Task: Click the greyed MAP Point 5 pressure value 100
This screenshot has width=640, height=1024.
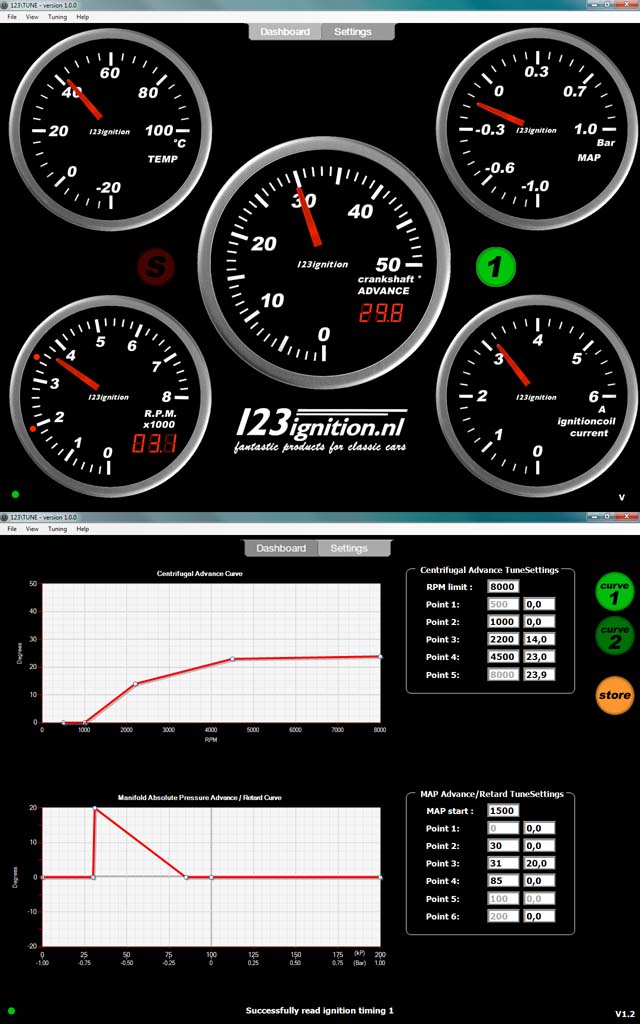Action: (x=504, y=899)
